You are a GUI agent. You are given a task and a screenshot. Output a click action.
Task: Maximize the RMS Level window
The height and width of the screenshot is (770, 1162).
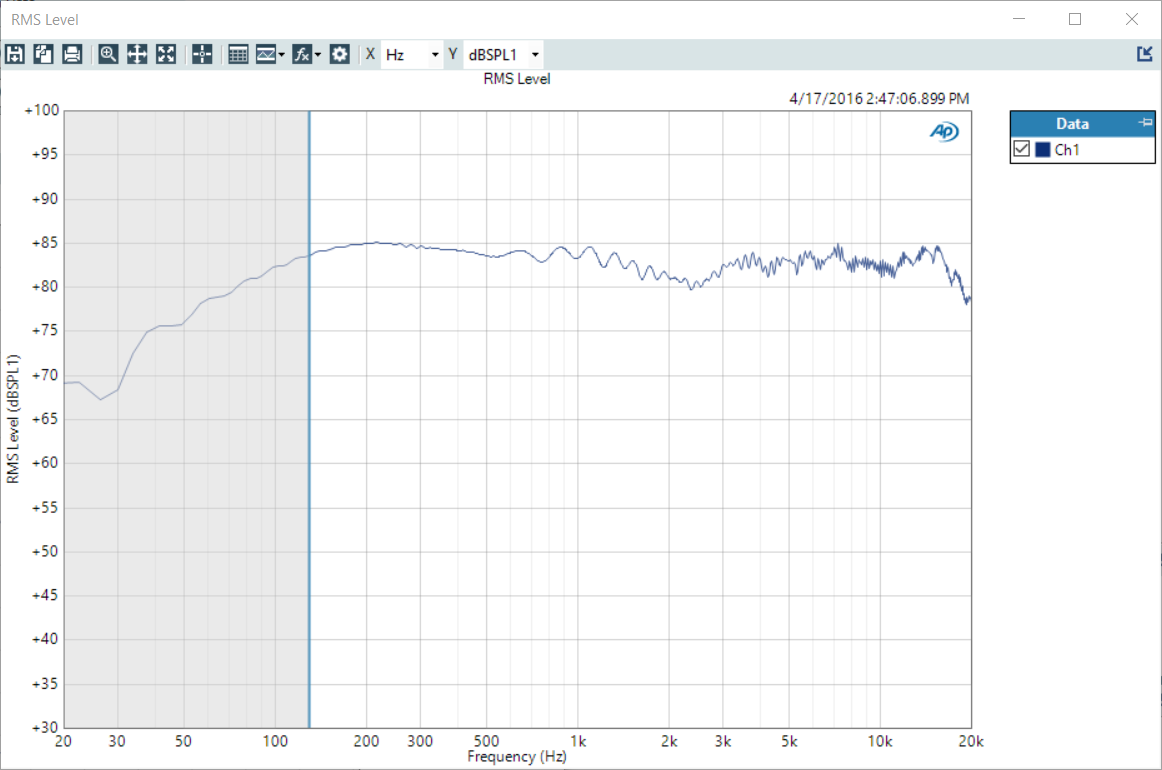click(x=1075, y=19)
